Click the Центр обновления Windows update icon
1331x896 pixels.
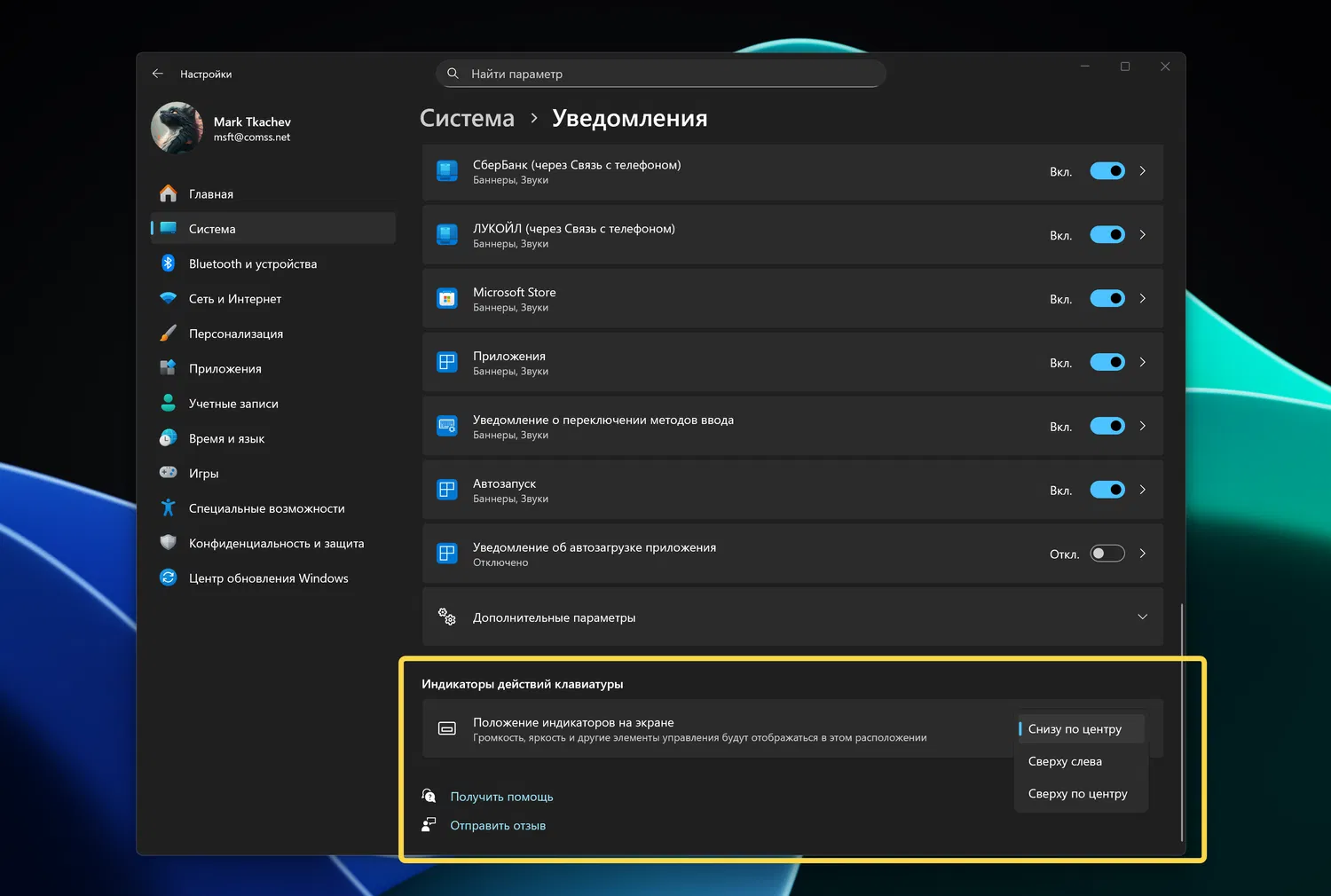(x=168, y=578)
